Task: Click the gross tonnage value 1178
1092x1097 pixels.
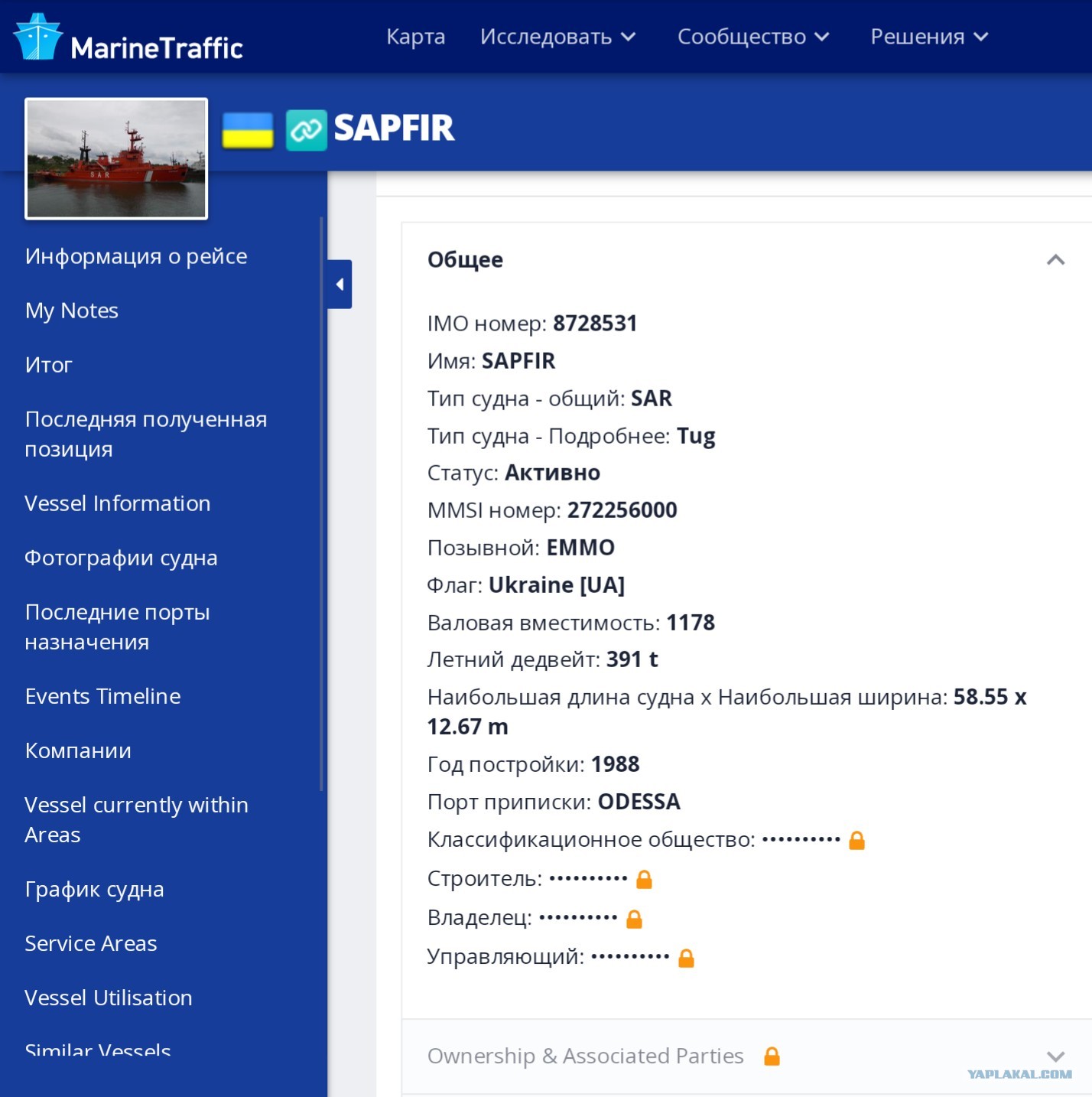Action: coord(691,623)
